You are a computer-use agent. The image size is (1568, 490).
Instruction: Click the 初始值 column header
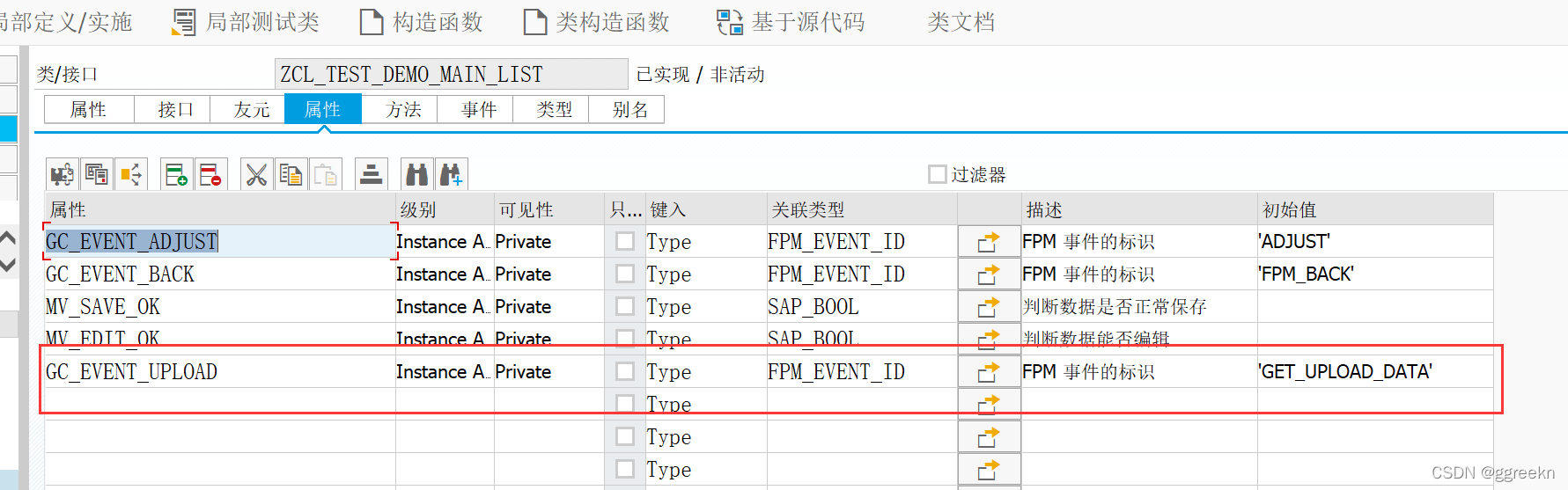1375,209
